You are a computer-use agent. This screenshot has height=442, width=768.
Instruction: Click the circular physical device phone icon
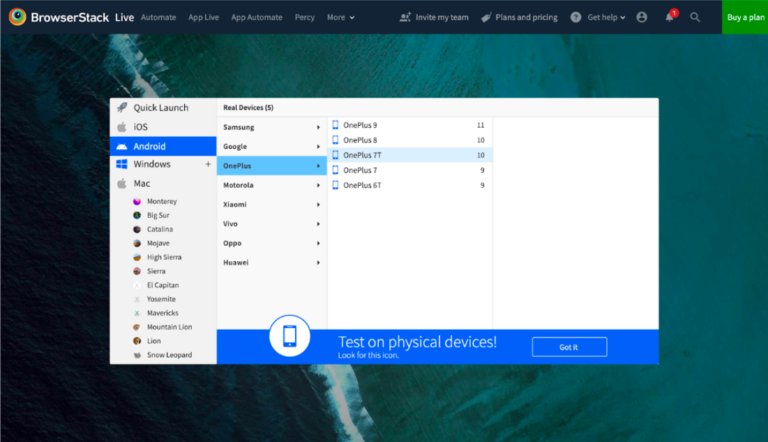coord(289,336)
